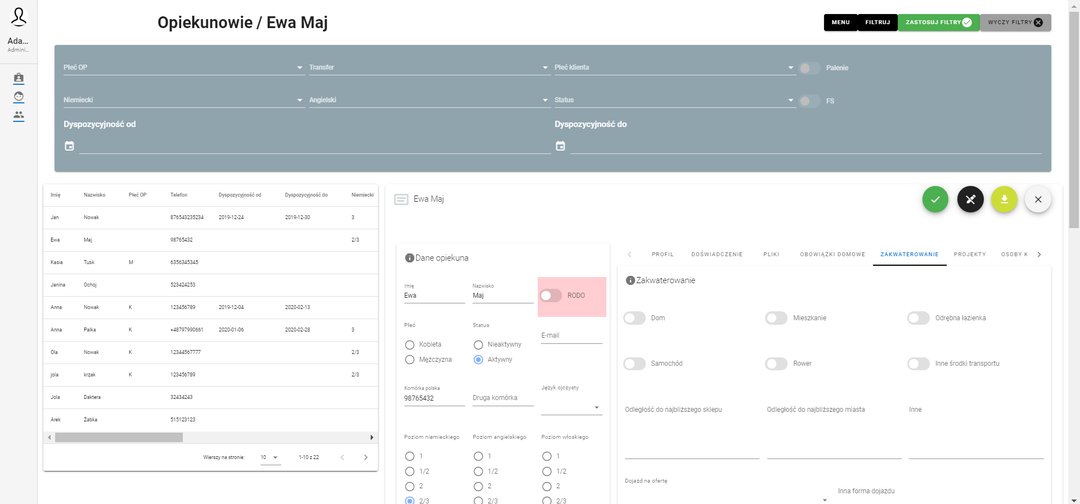
Task: Enable the RODO toggle
Action: (551, 295)
